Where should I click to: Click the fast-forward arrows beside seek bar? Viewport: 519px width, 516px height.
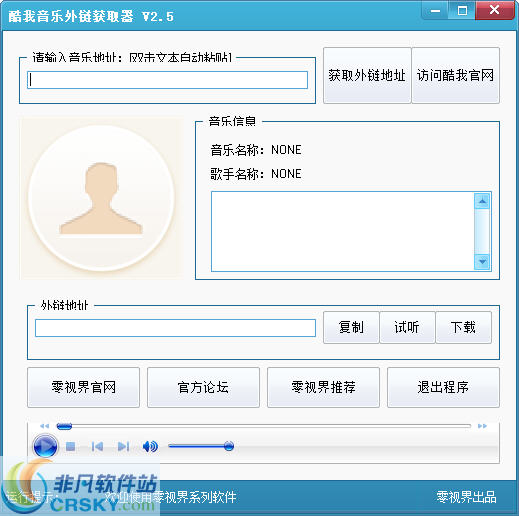click(x=482, y=426)
